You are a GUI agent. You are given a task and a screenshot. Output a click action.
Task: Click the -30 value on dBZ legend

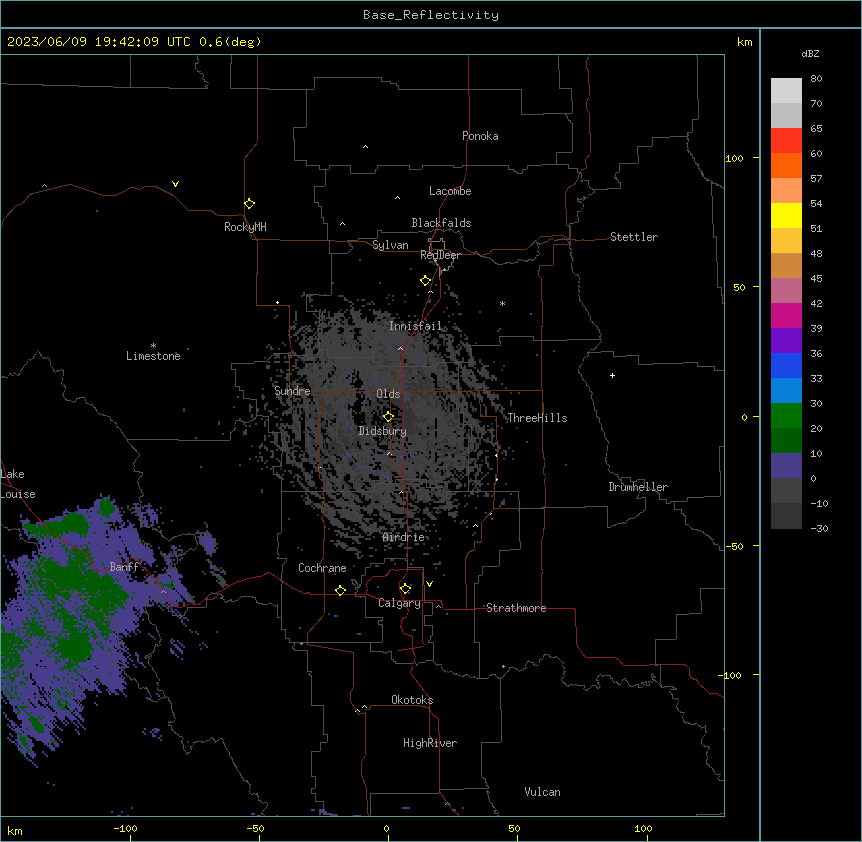[x=819, y=529]
